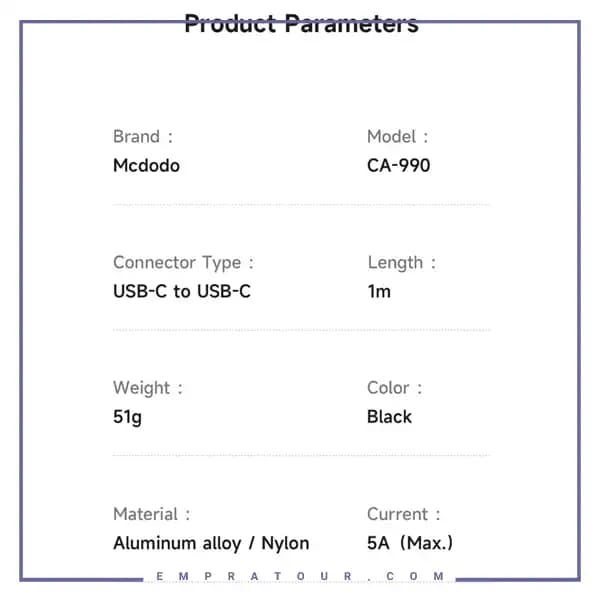Click the Aluminum alloy / Nylon text
The width and height of the screenshot is (600, 600).
[211, 543]
